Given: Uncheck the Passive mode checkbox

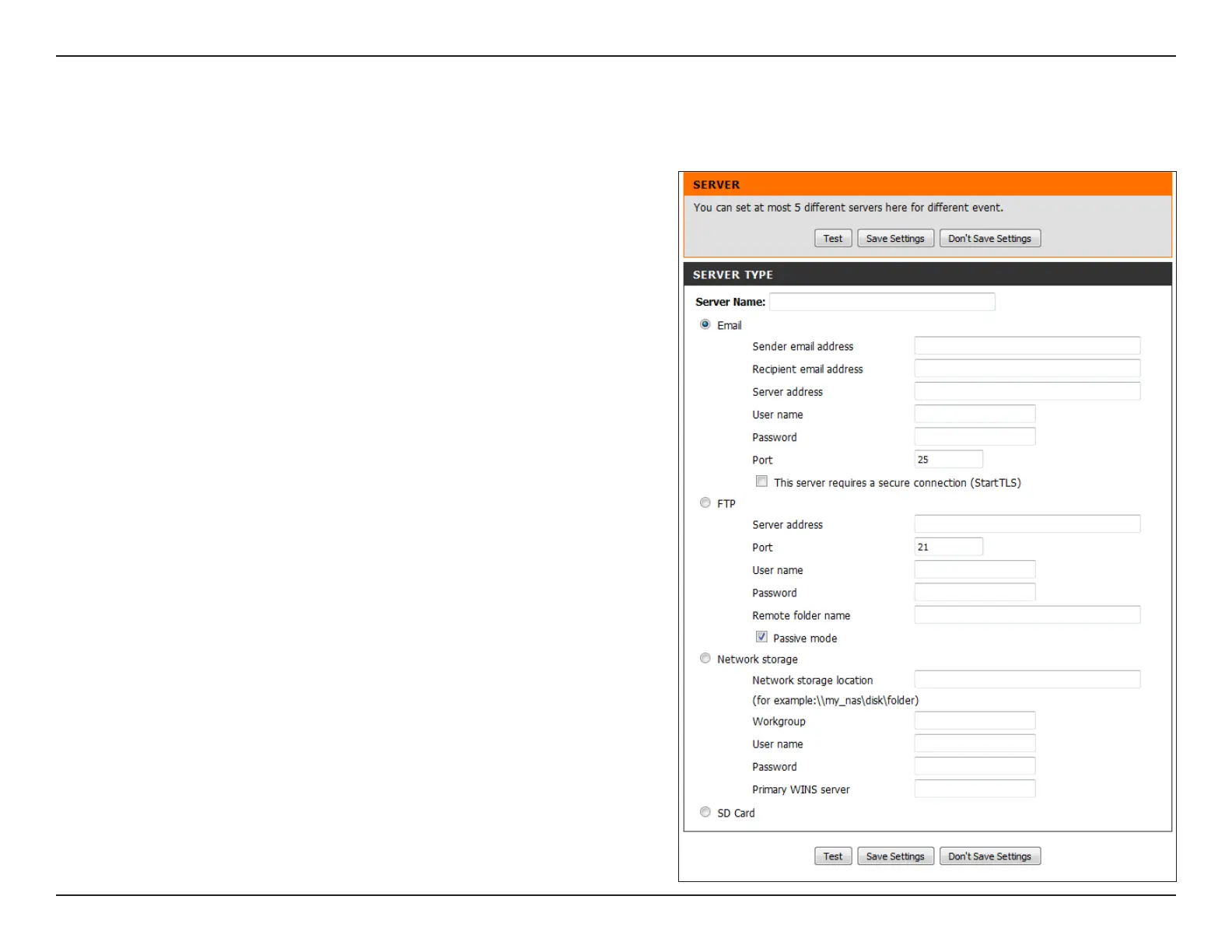Looking at the screenshot, I should 762,637.
